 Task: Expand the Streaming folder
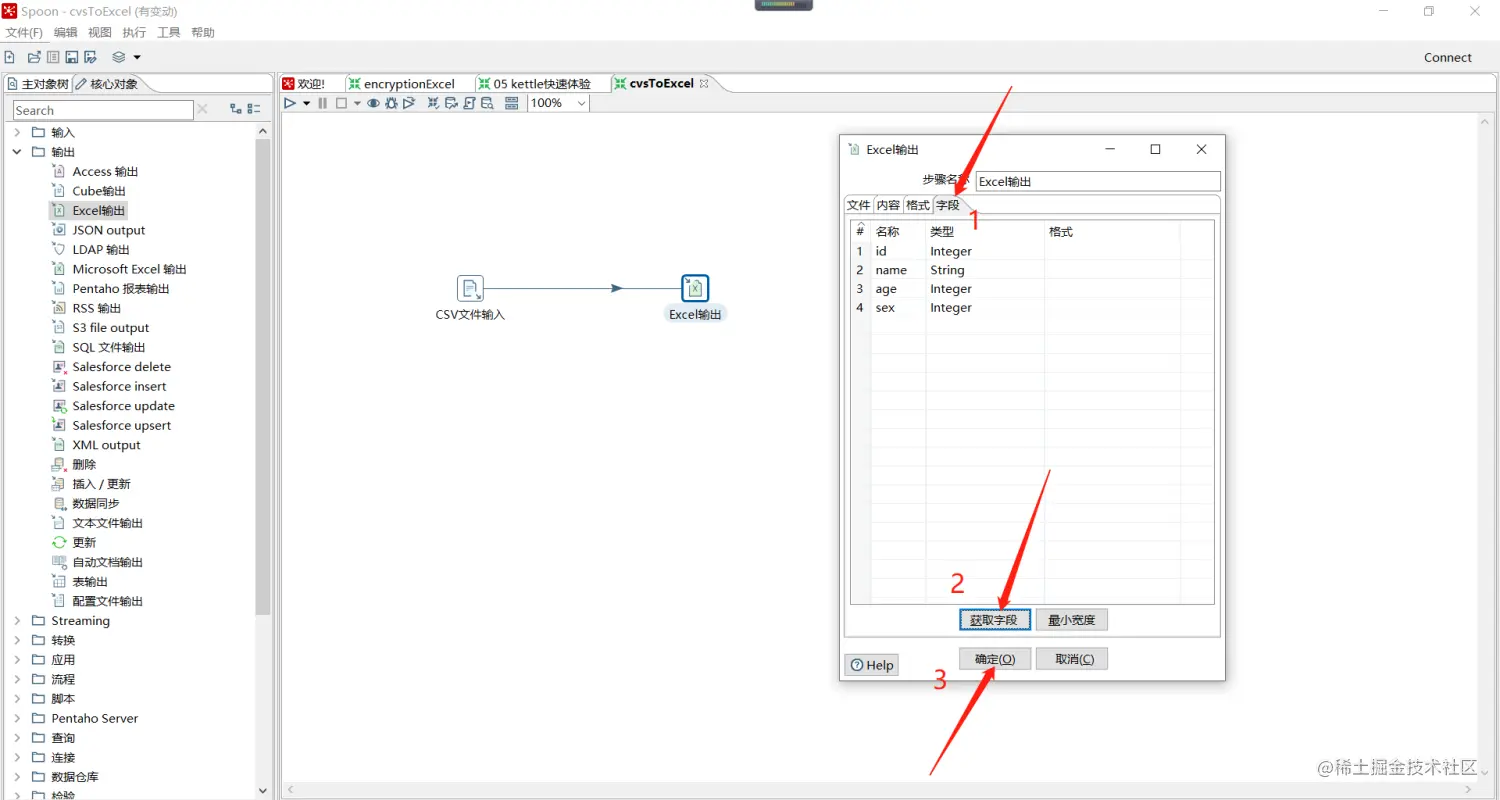point(17,621)
